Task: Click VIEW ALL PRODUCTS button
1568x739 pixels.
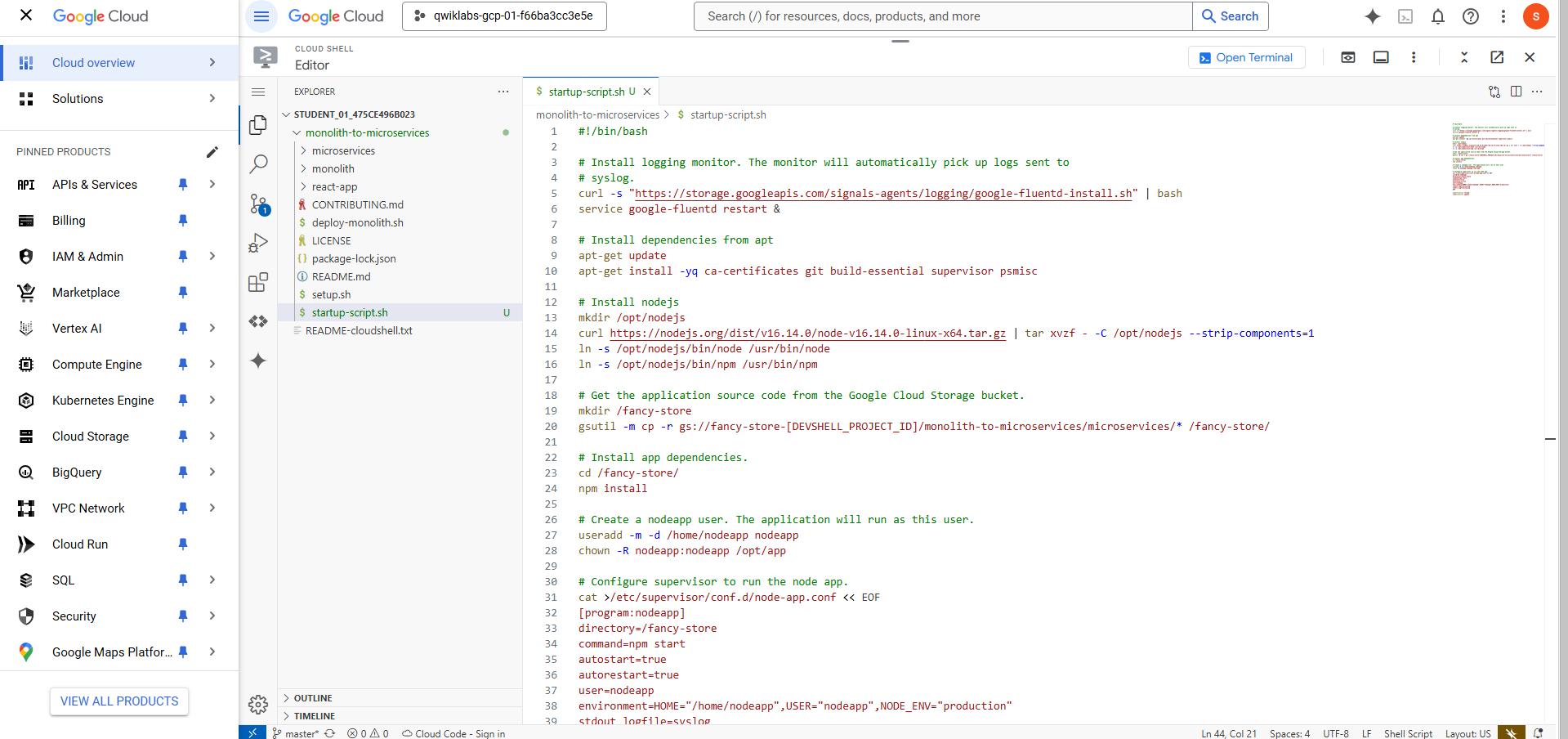Action: click(119, 701)
